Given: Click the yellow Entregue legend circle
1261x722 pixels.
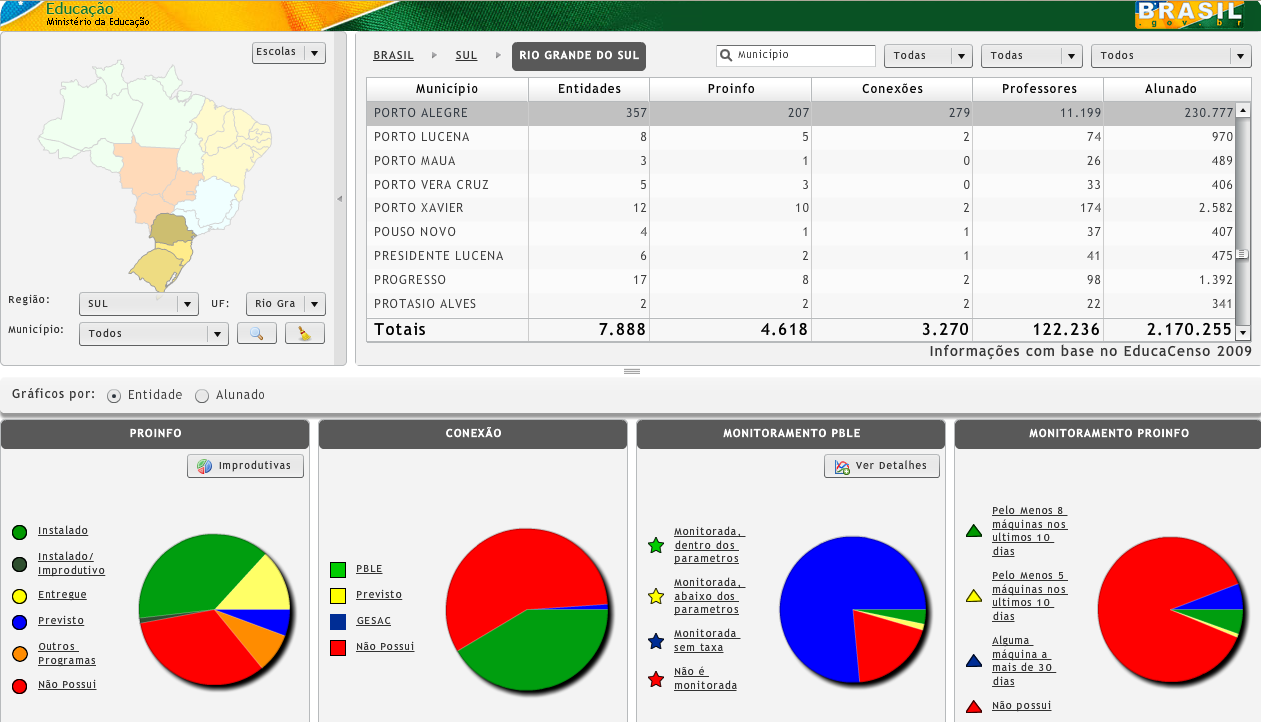Looking at the screenshot, I should coord(19,596).
